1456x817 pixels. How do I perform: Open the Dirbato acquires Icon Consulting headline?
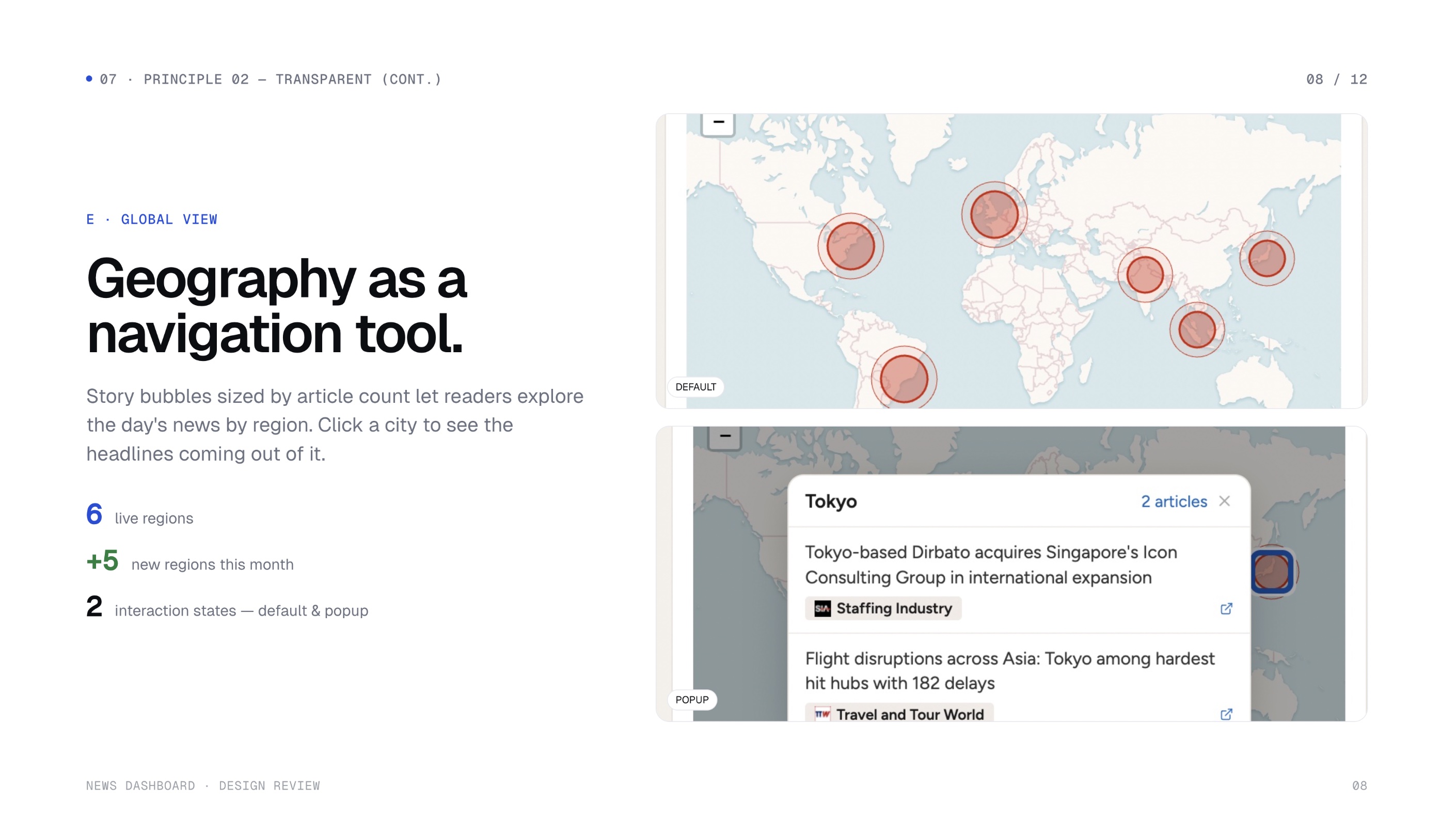tap(991, 564)
